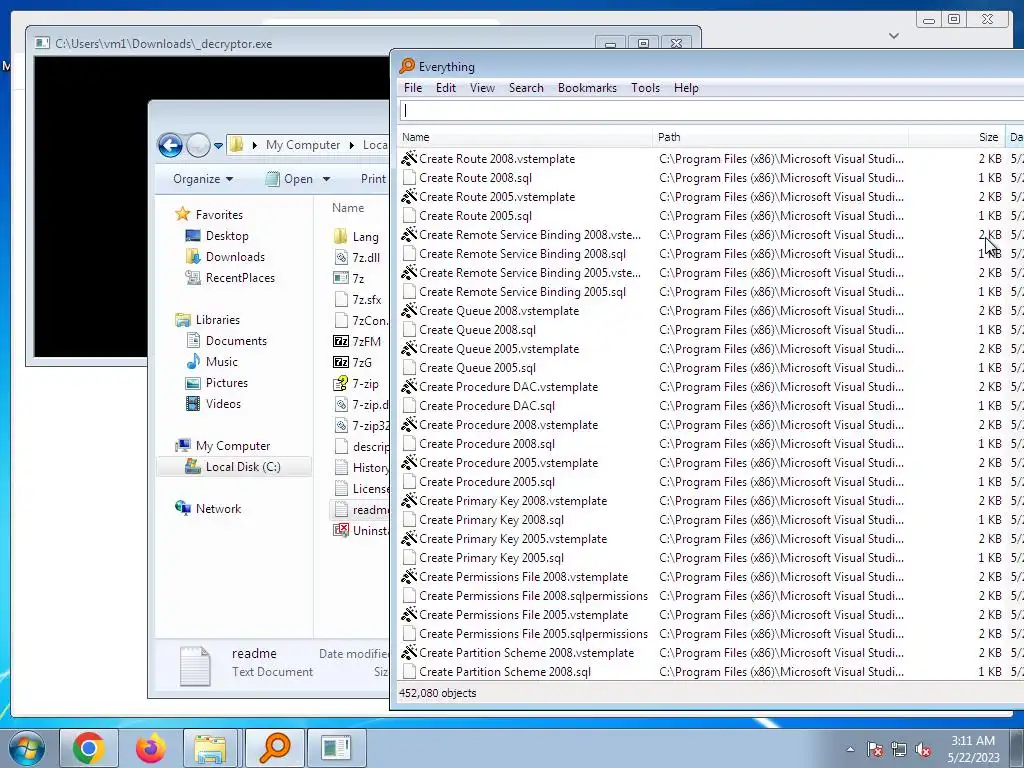Click the Print button in Explorer toolbar
This screenshot has height=768, width=1024.
pos(373,179)
